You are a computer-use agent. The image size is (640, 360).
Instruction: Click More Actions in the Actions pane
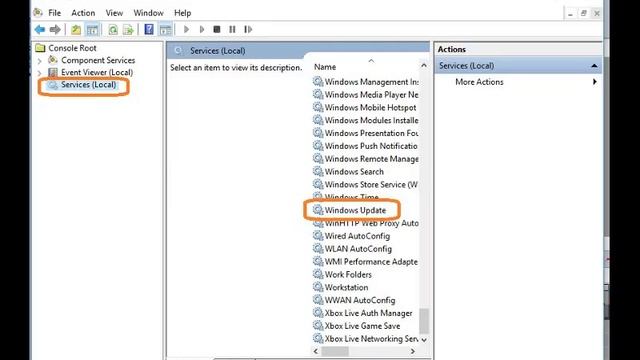(x=479, y=82)
